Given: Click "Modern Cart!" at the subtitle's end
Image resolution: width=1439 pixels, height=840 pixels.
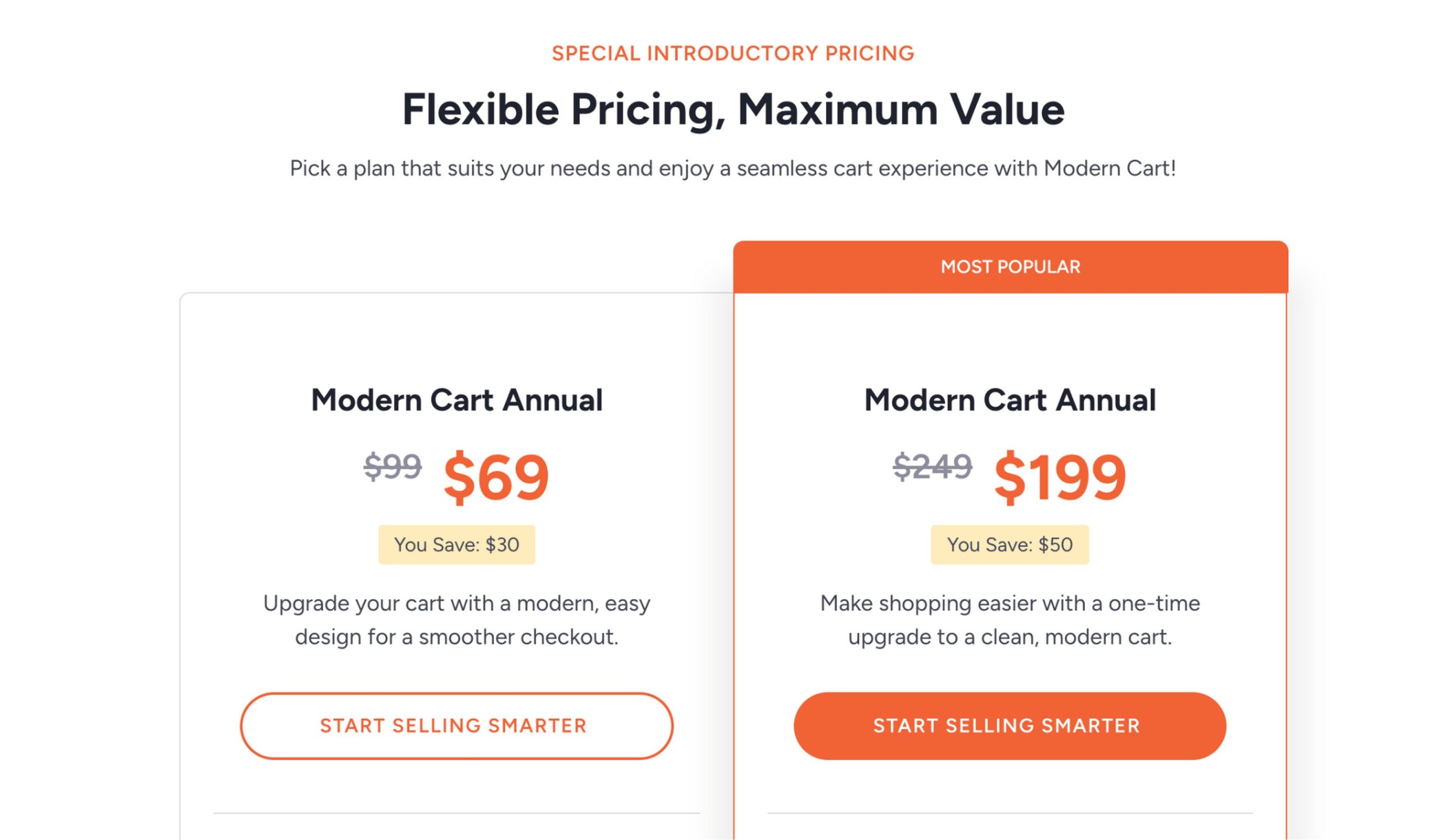Looking at the screenshot, I should [x=1110, y=169].
